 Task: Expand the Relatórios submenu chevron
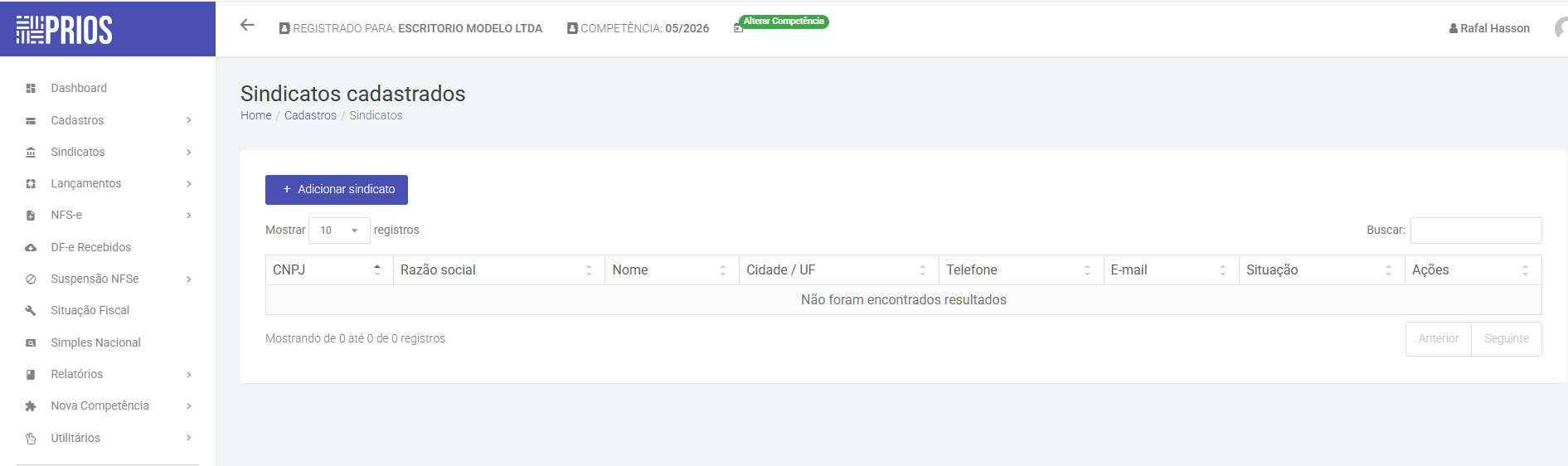[x=189, y=374]
